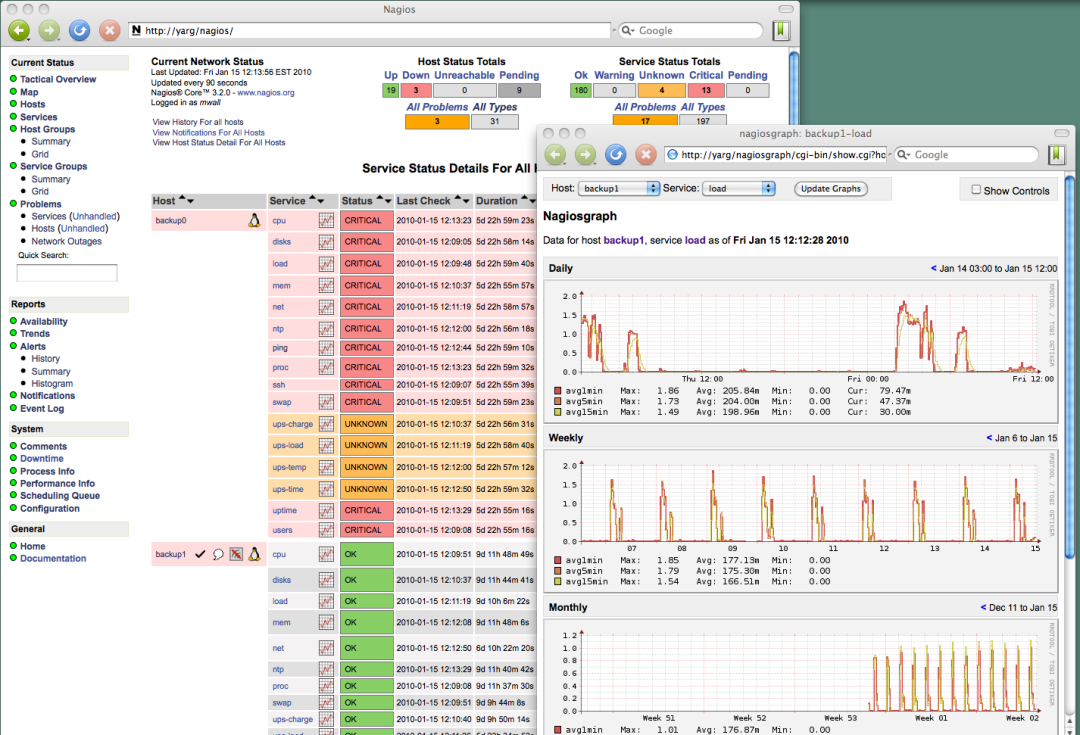Image resolution: width=1080 pixels, height=735 pixels.
Task: Sort by Host column ascending arrow
Action: point(183,198)
